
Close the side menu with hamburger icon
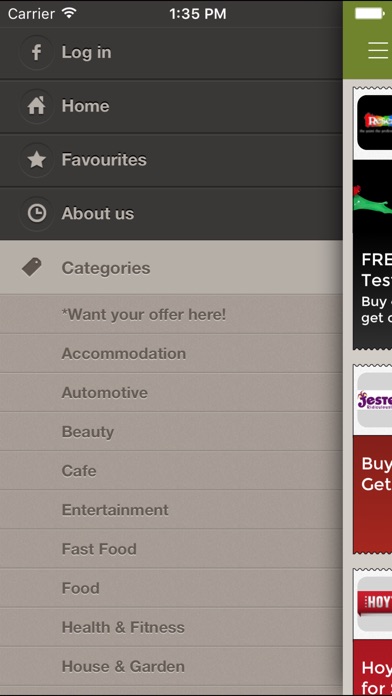(x=378, y=51)
